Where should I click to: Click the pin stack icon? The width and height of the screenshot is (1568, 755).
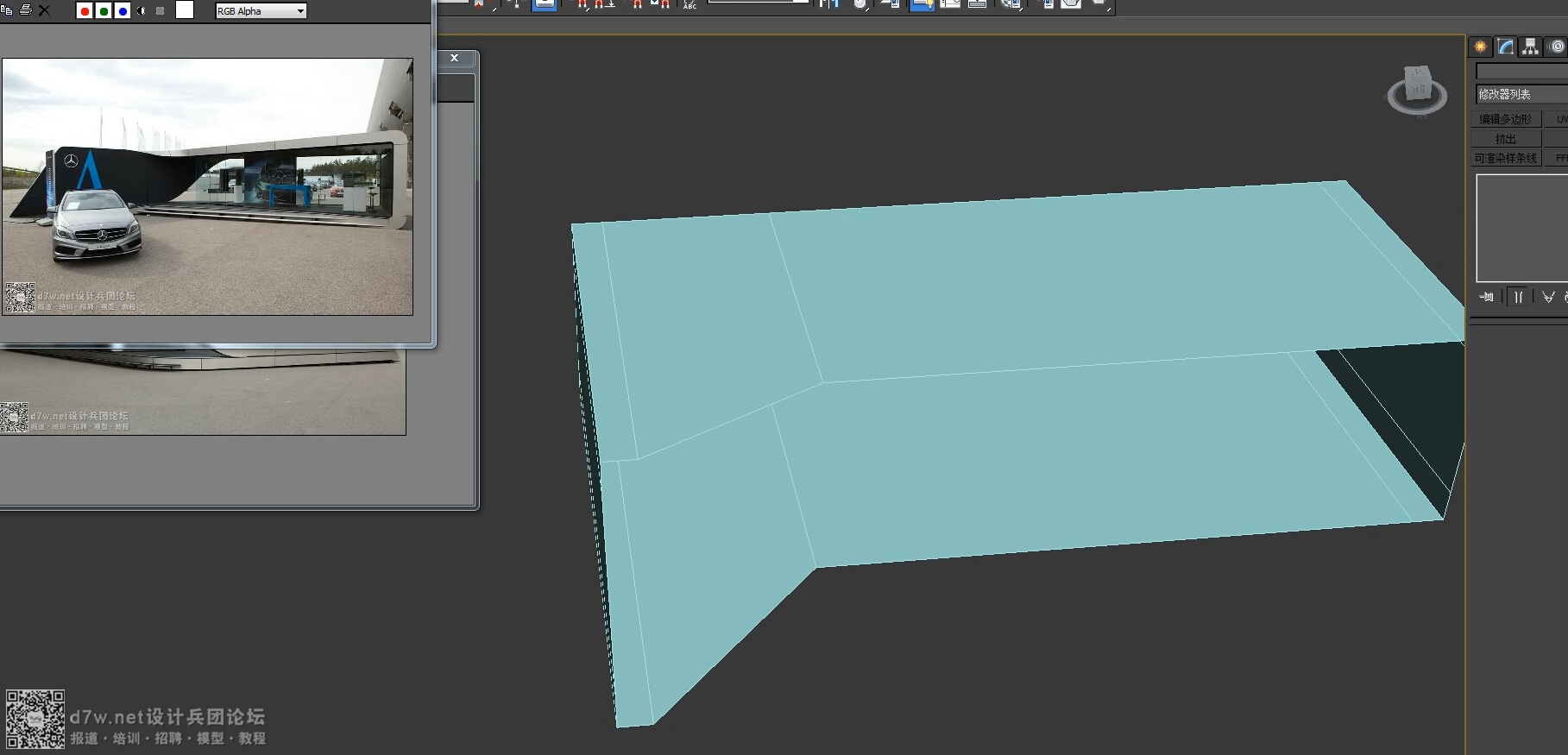[1486, 297]
